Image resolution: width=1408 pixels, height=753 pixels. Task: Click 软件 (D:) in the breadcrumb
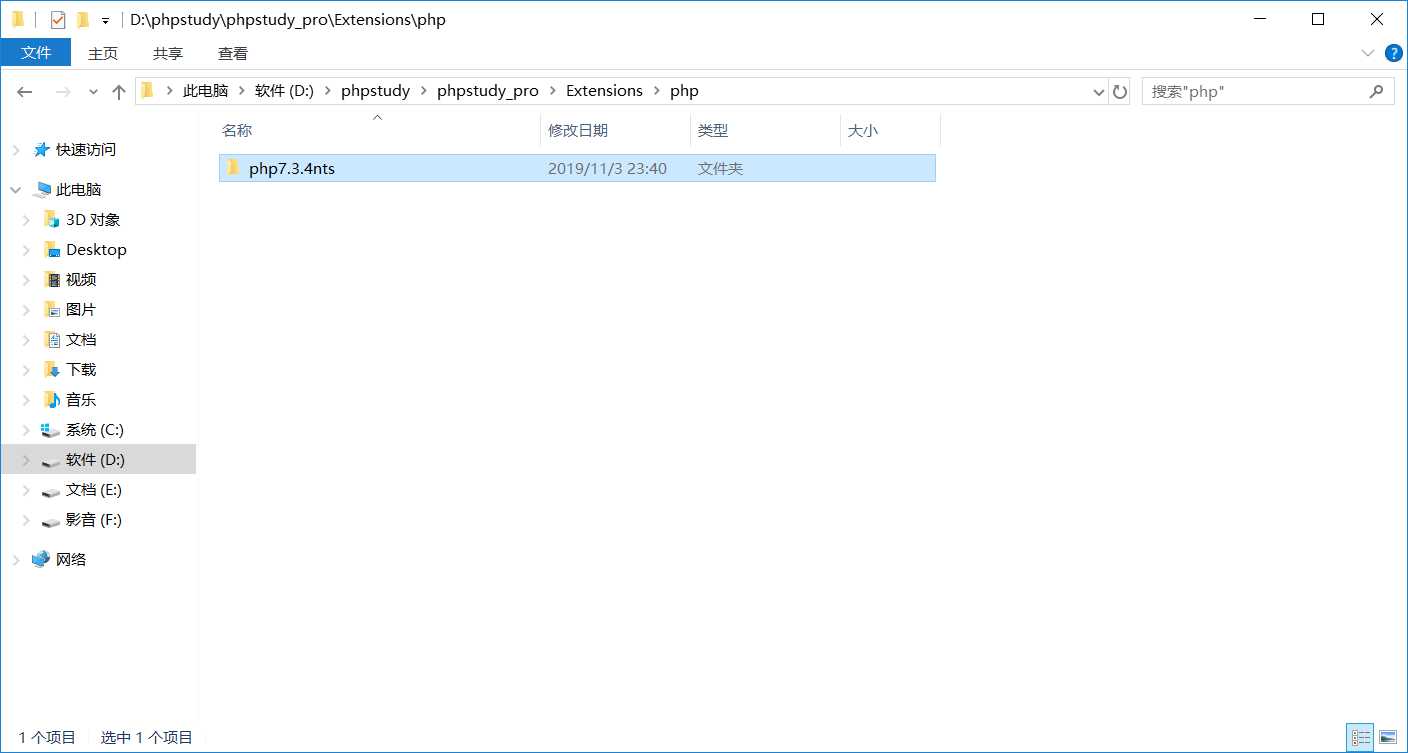(x=284, y=91)
